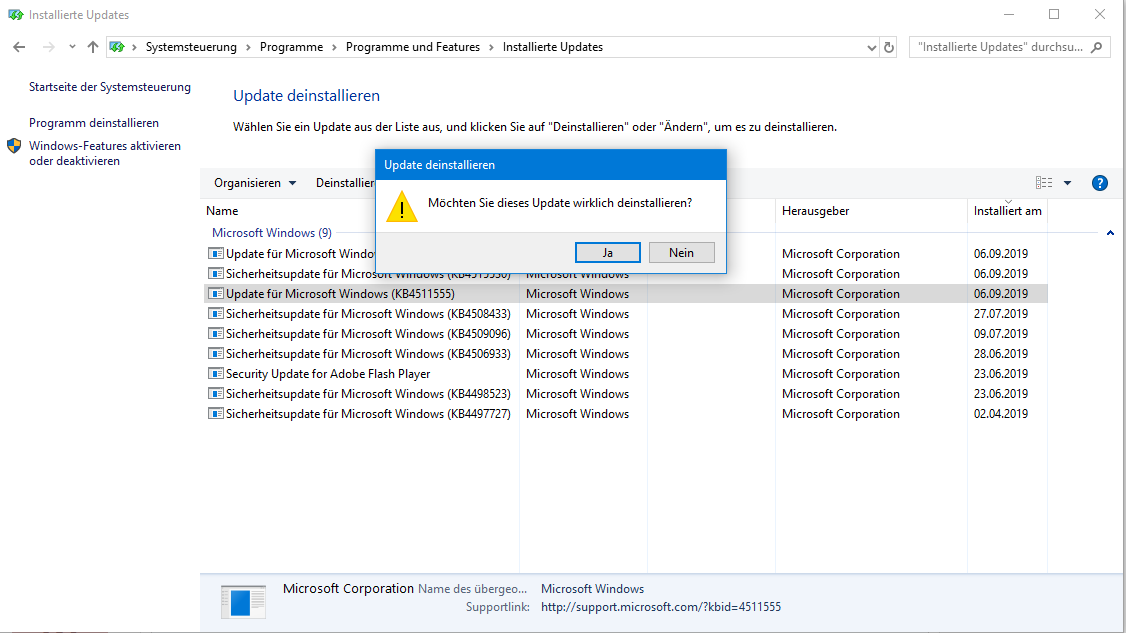Go back with the left arrow

tap(19, 47)
